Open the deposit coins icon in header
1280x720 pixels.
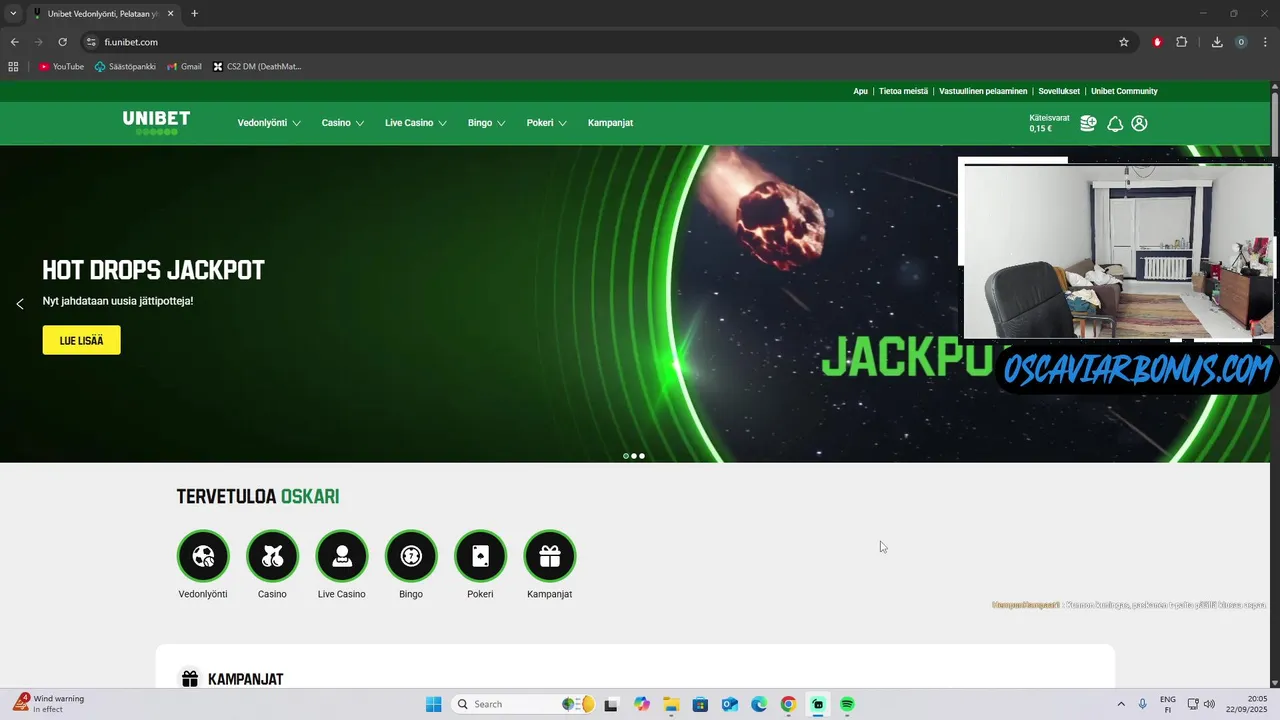[x=1088, y=123]
